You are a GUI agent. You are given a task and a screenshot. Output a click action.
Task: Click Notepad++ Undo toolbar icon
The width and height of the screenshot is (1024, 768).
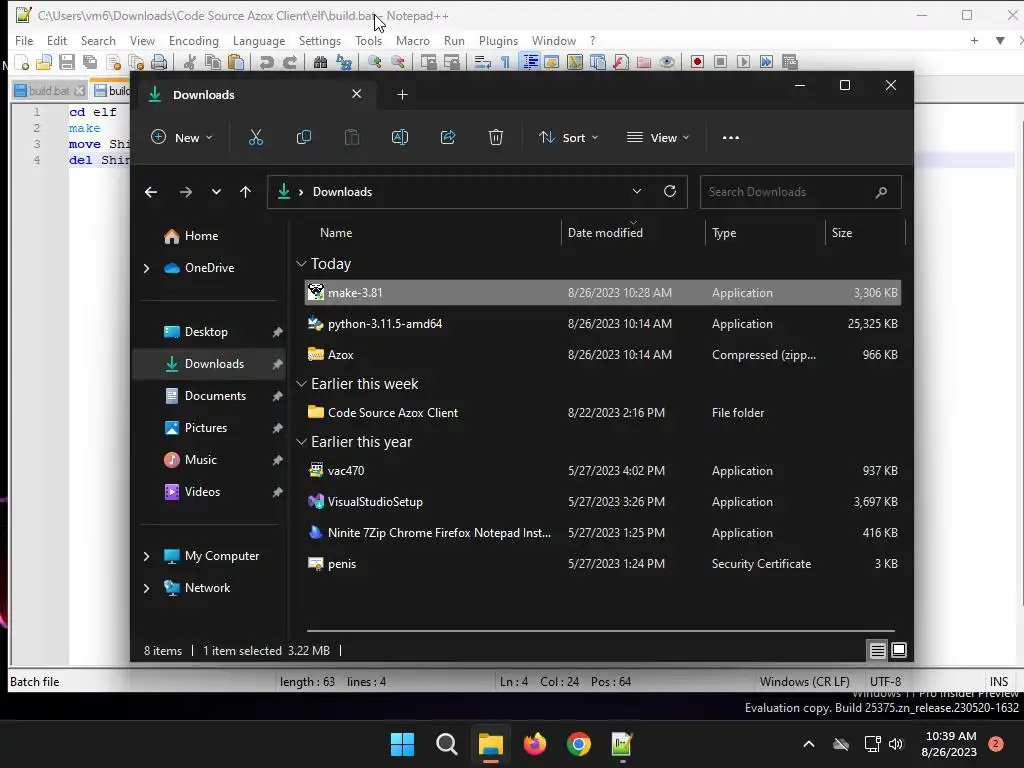tap(266, 62)
